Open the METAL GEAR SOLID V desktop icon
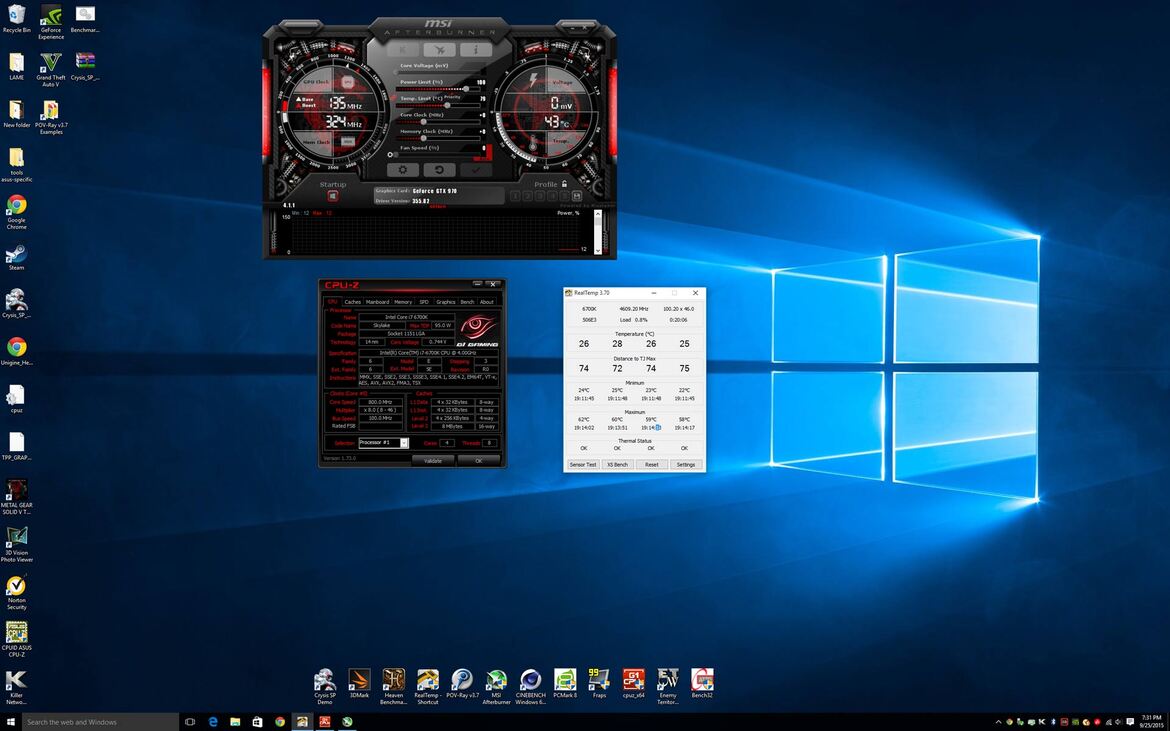This screenshot has height=731, width=1170. coord(16,498)
